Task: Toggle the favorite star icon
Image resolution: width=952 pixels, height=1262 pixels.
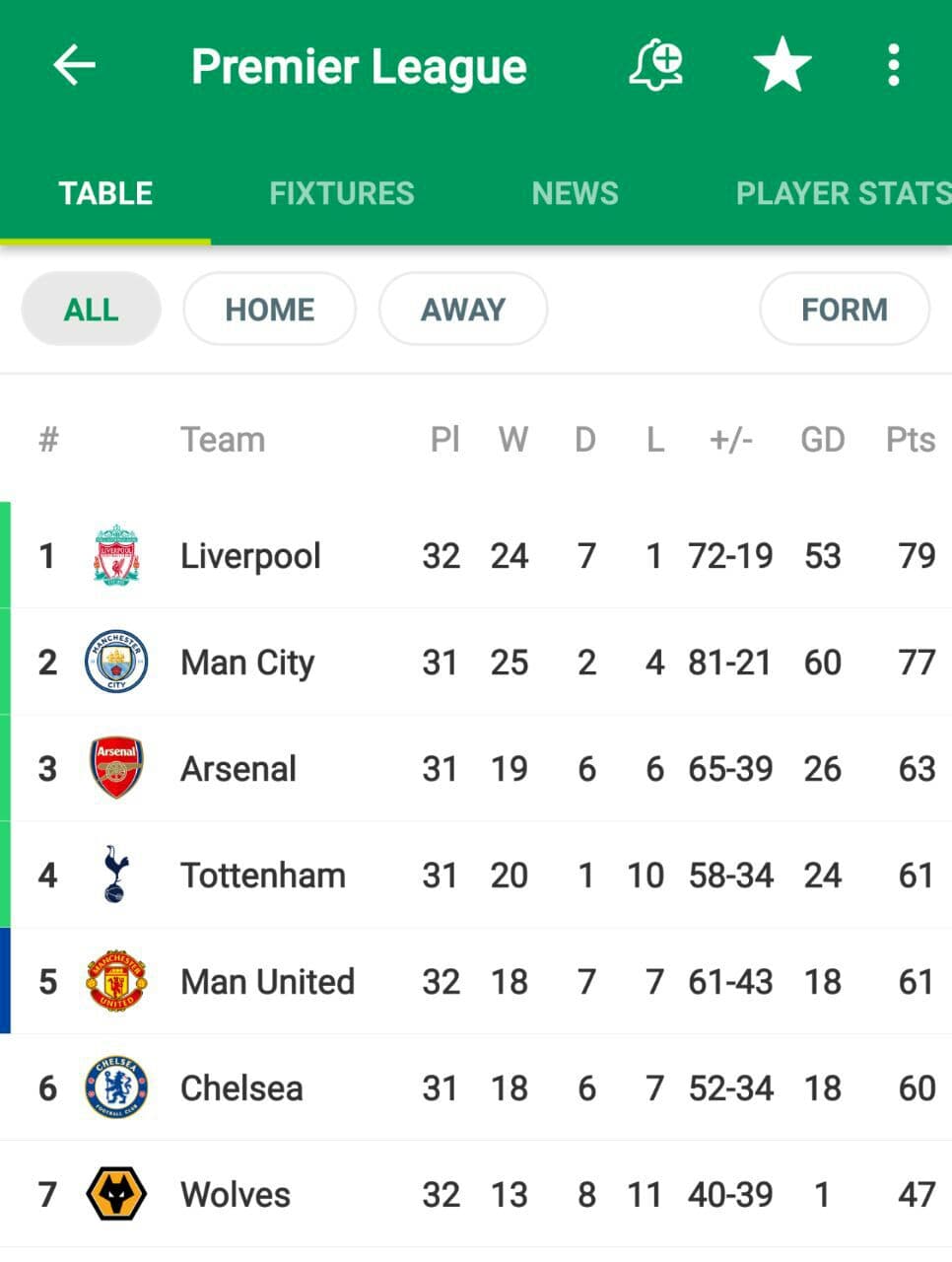Action: (782, 65)
